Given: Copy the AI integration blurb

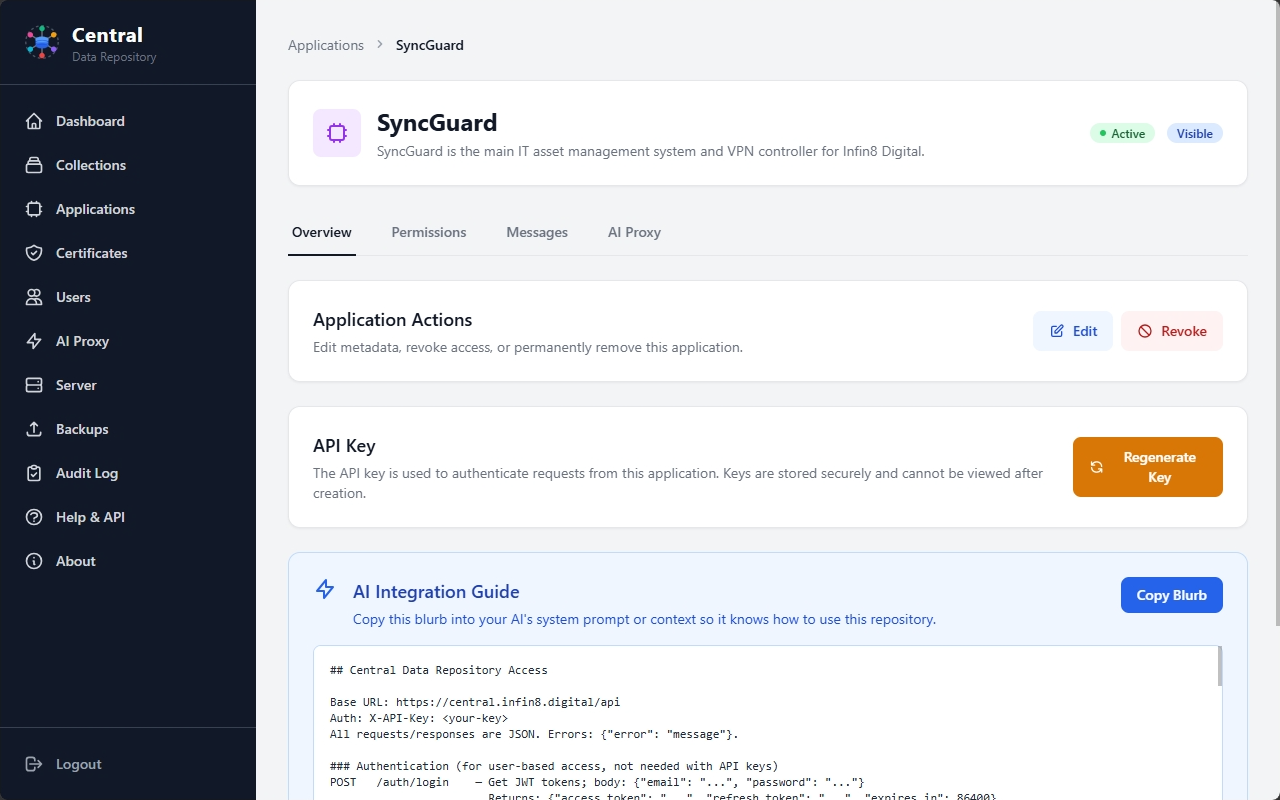Looking at the screenshot, I should pos(1171,595).
